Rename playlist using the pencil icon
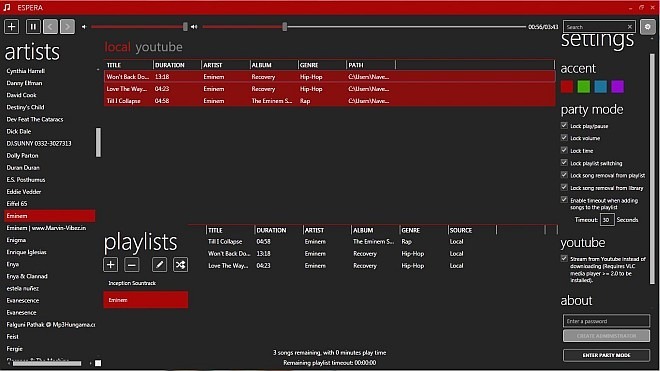Screen dimensions: 660x371 [159, 264]
